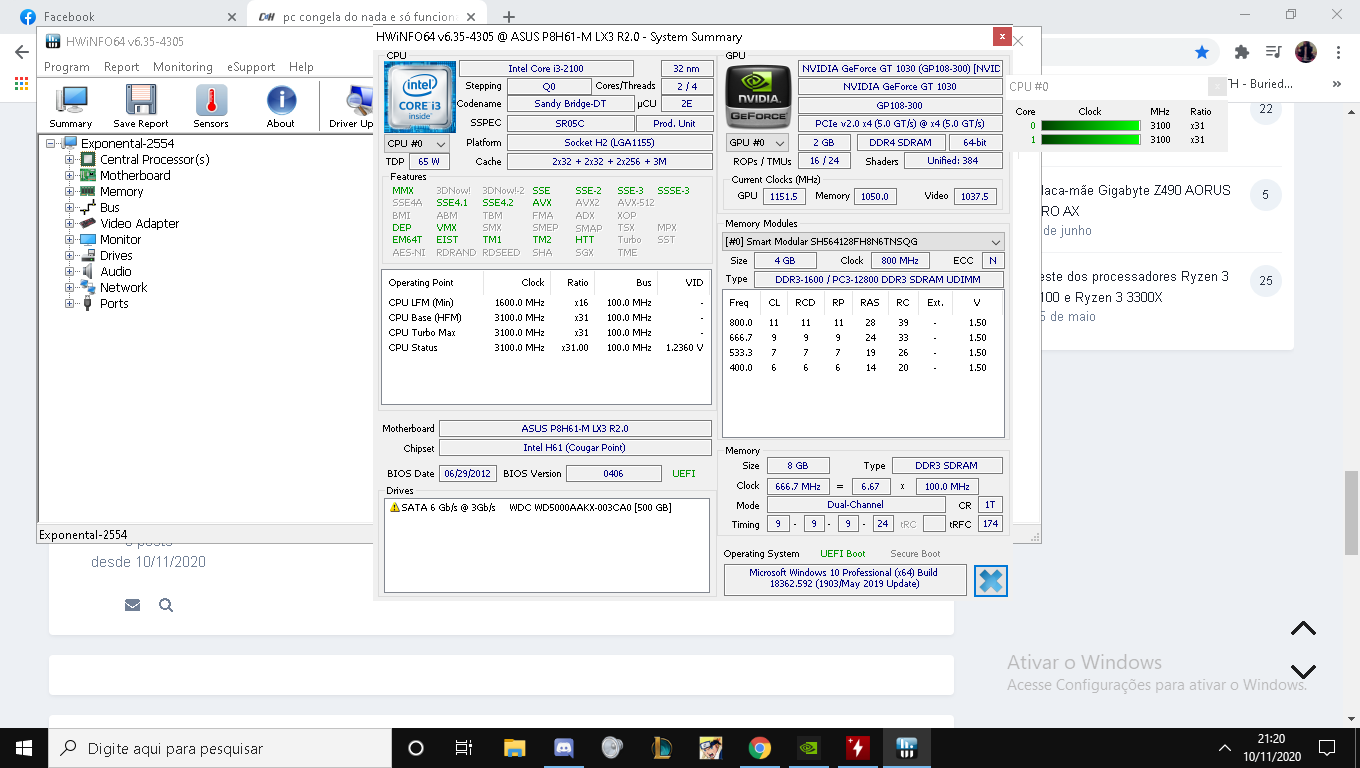Open League of Legends taskbar icon
Screen dimensions: 1360x768
(661, 748)
